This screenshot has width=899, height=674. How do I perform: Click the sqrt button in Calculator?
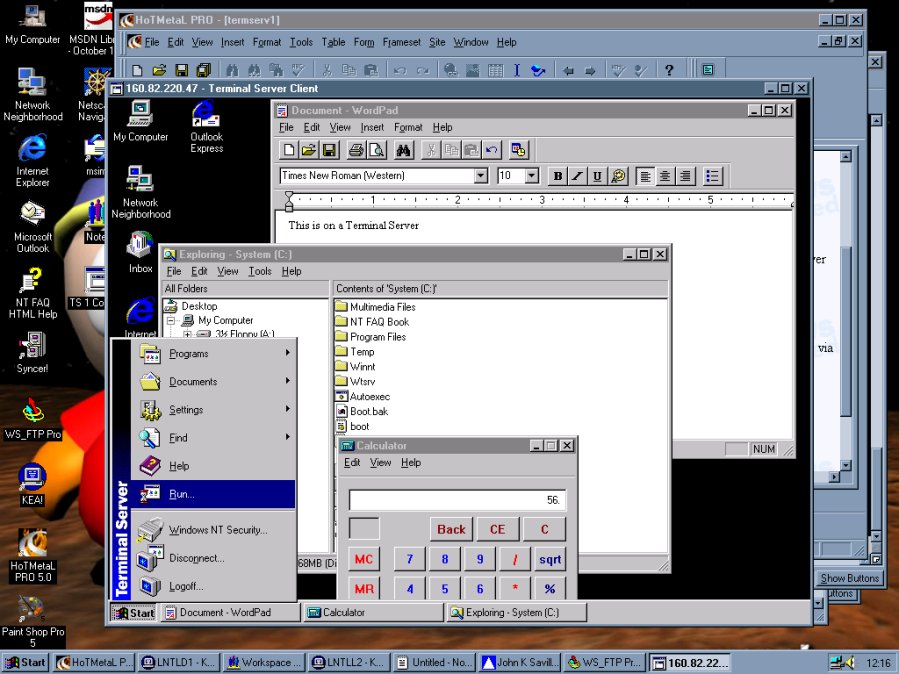pos(550,559)
